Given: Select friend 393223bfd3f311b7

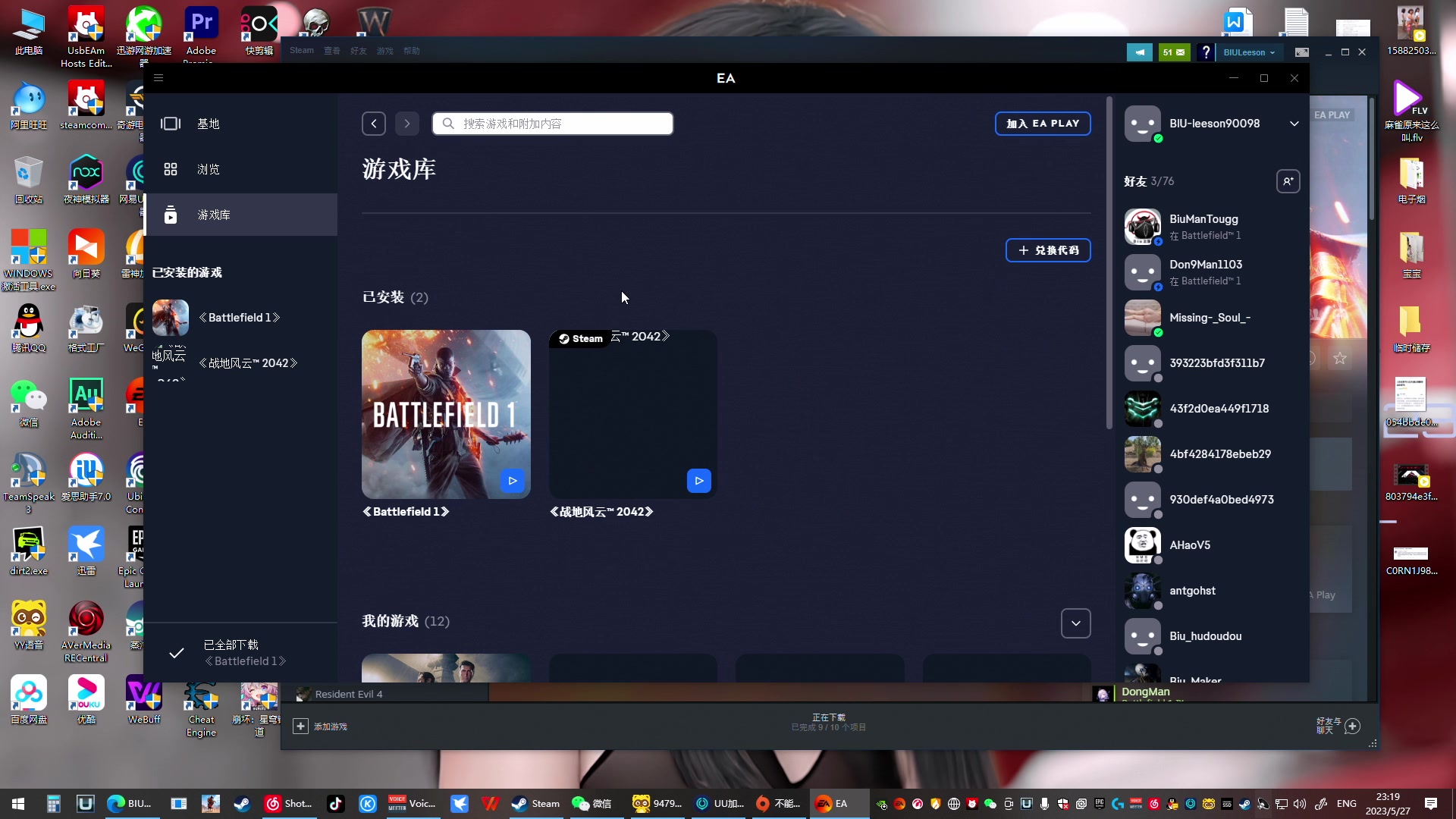Looking at the screenshot, I should pos(1212,363).
